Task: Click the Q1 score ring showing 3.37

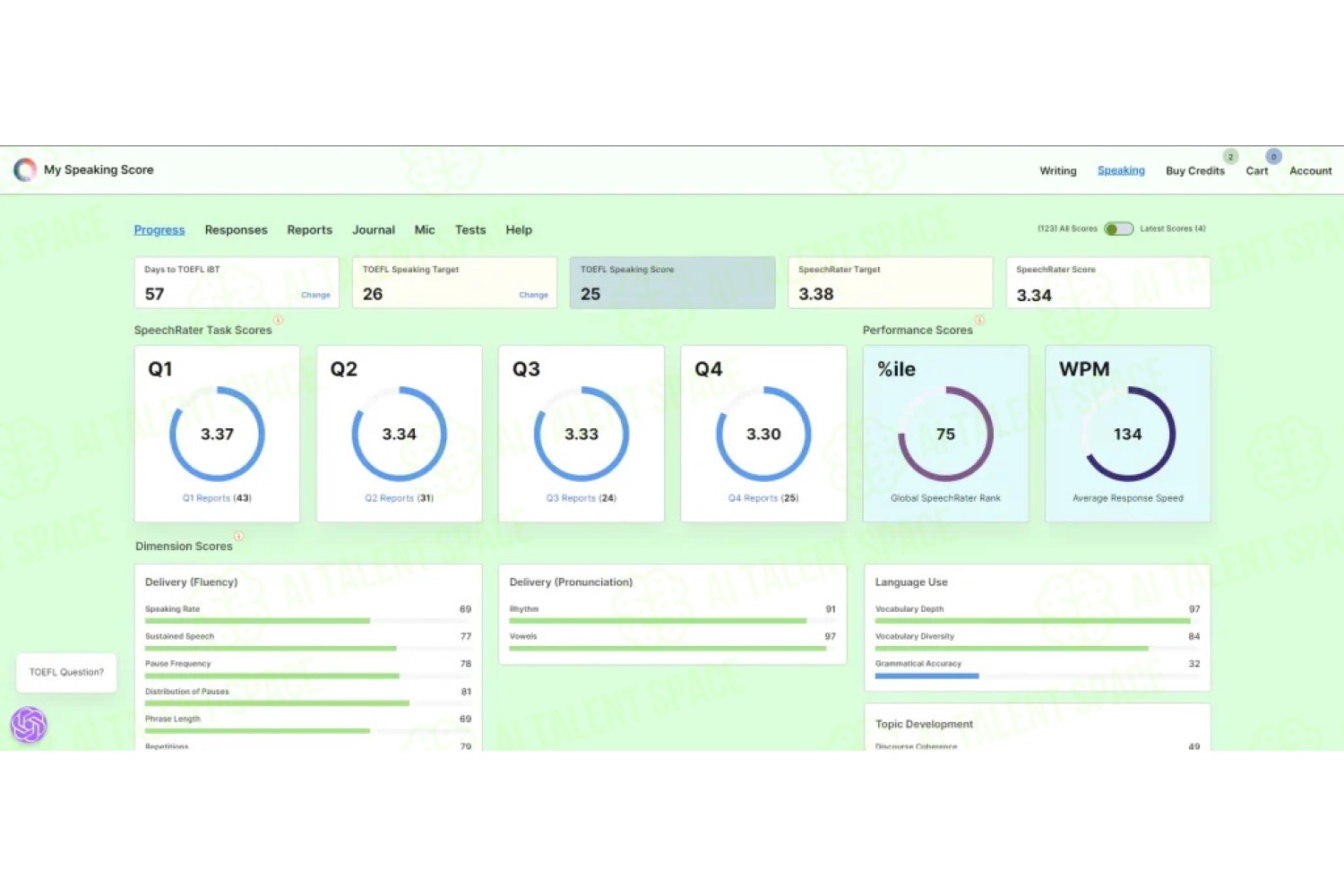Action: (x=217, y=434)
